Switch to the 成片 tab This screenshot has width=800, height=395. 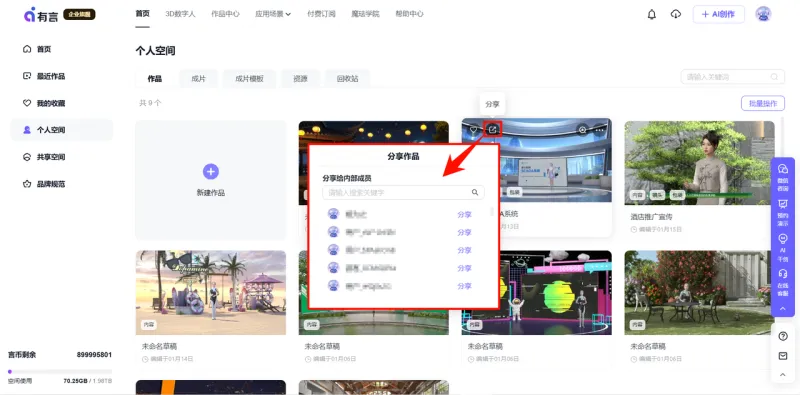pyautogui.click(x=198, y=79)
